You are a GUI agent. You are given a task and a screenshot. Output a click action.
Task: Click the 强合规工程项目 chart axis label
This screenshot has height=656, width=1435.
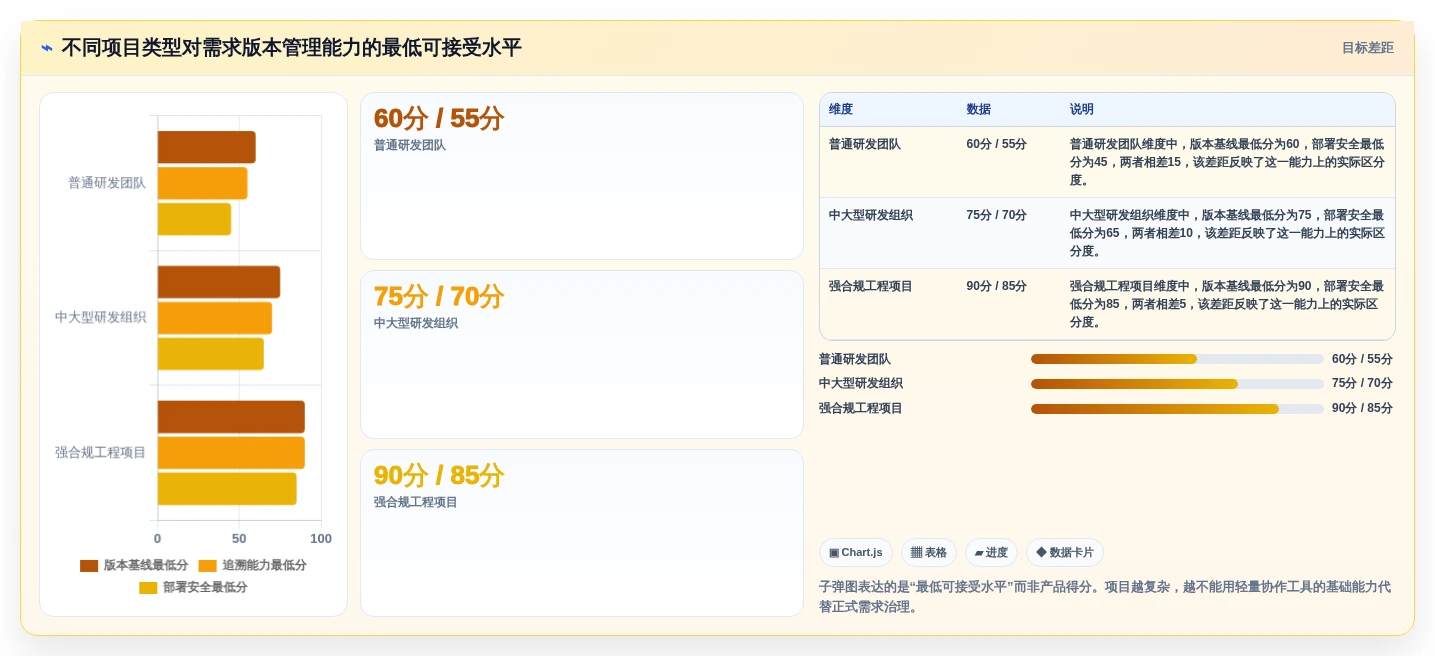101,453
